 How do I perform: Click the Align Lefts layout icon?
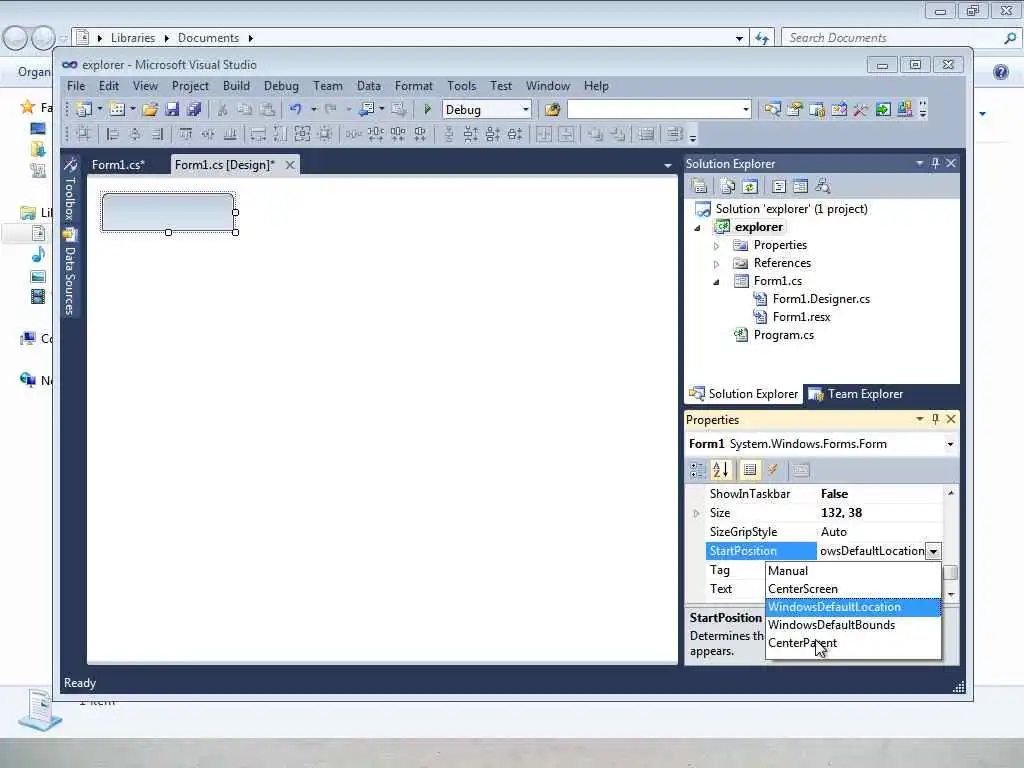tap(112, 135)
